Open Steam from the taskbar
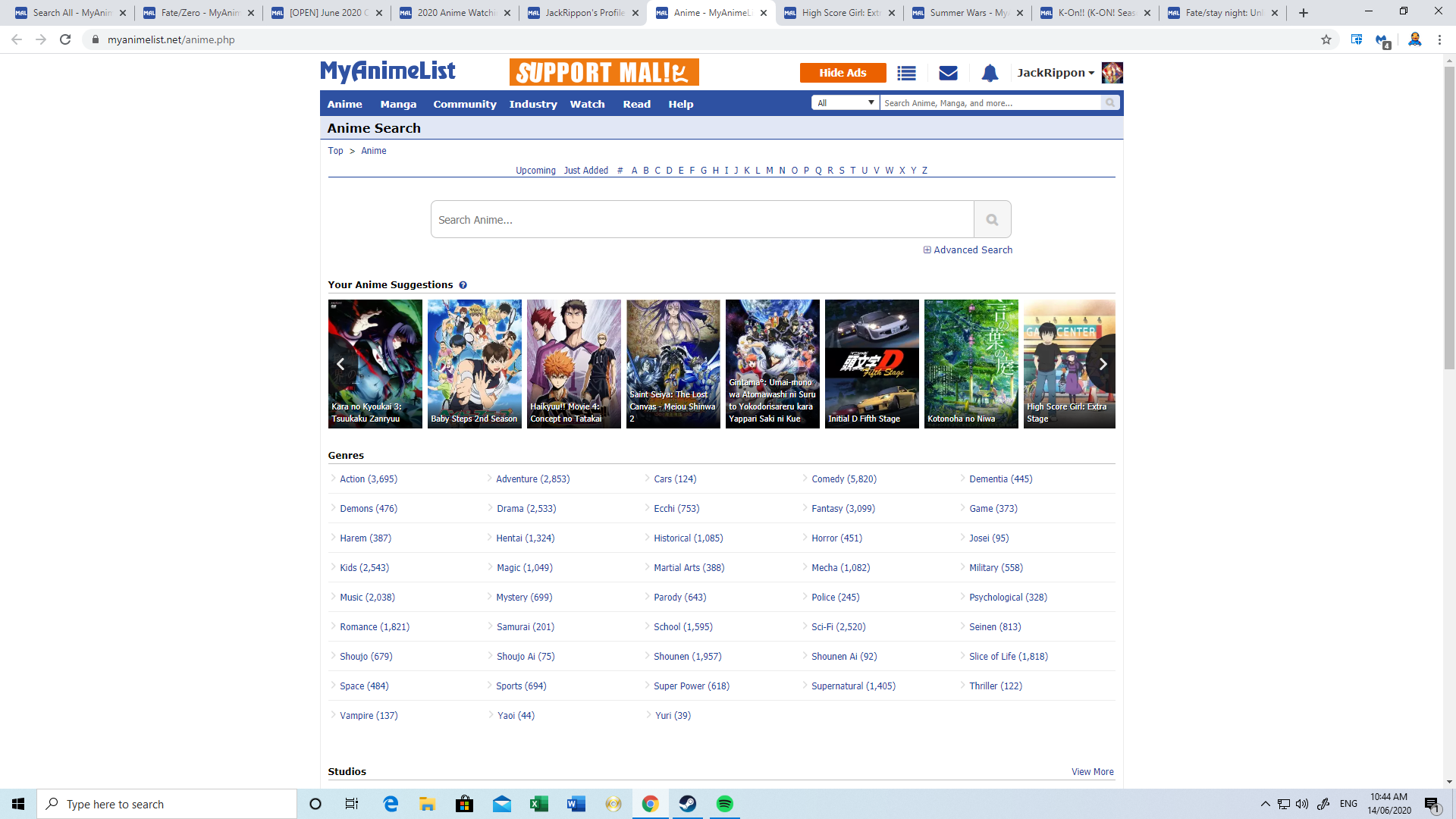 (688, 804)
